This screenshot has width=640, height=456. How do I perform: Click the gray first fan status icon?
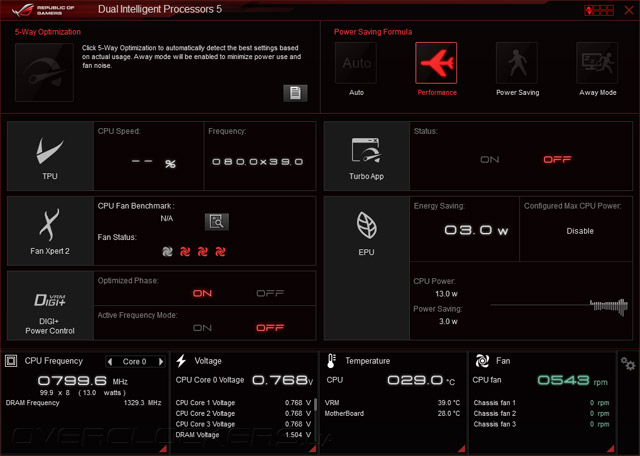click(167, 251)
